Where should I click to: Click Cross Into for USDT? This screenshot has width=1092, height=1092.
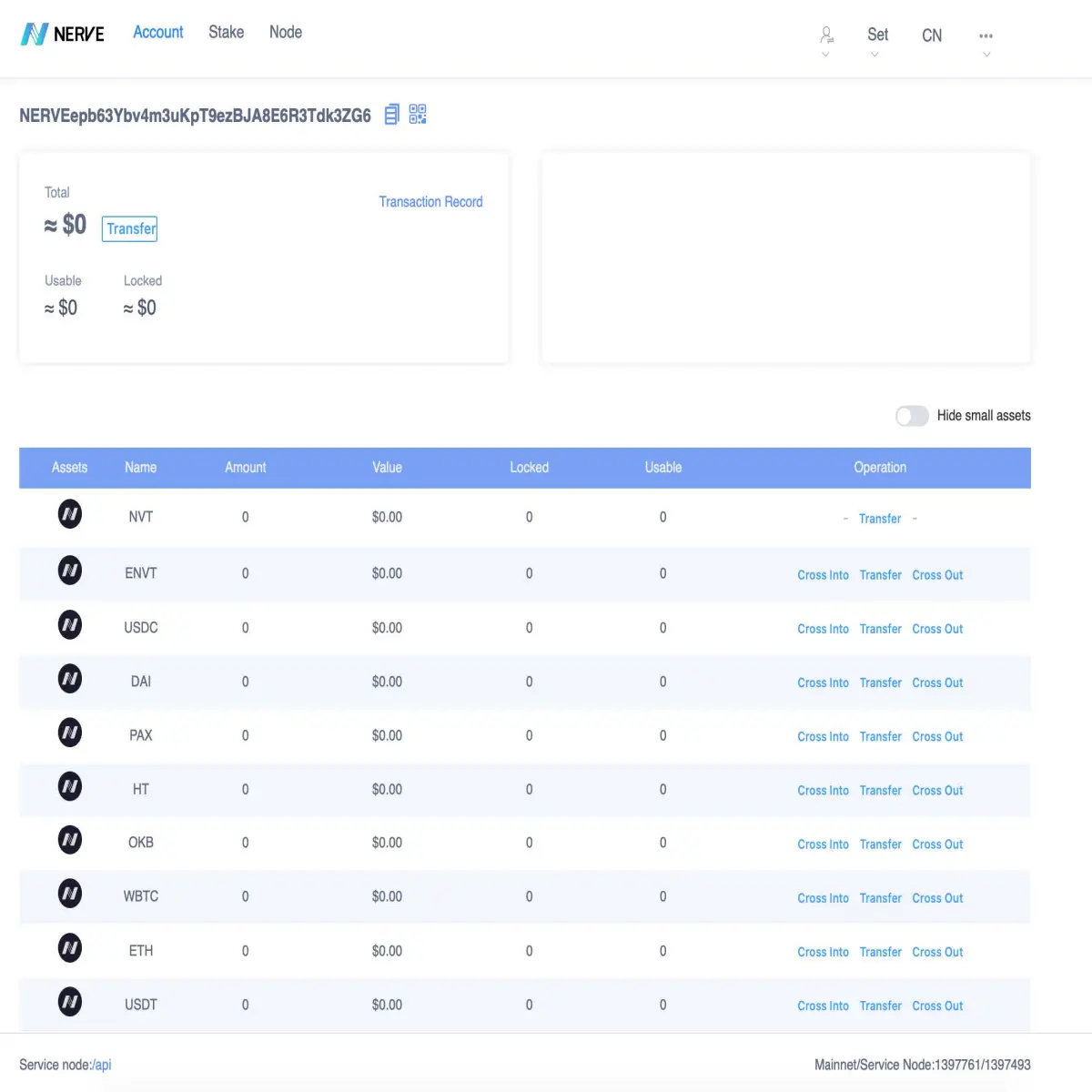pos(823,1006)
